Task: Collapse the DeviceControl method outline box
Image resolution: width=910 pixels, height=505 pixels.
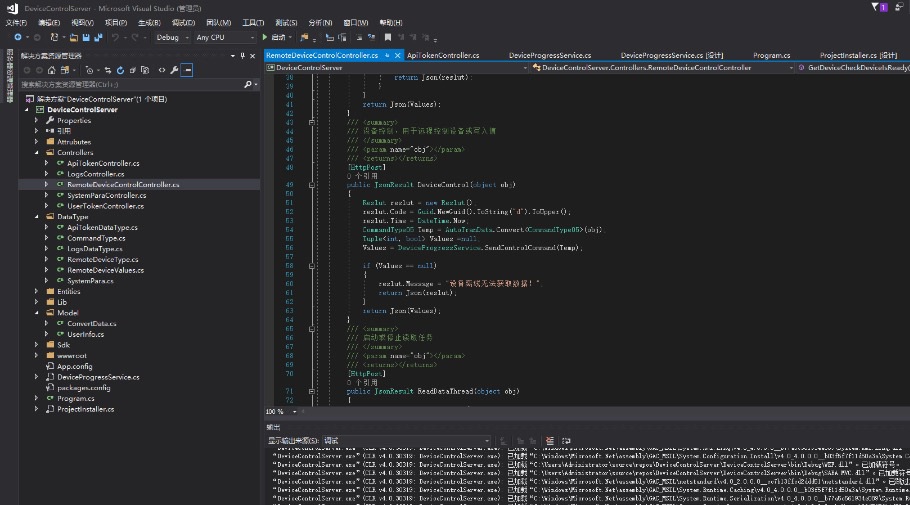Action: pyautogui.click(x=313, y=185)
